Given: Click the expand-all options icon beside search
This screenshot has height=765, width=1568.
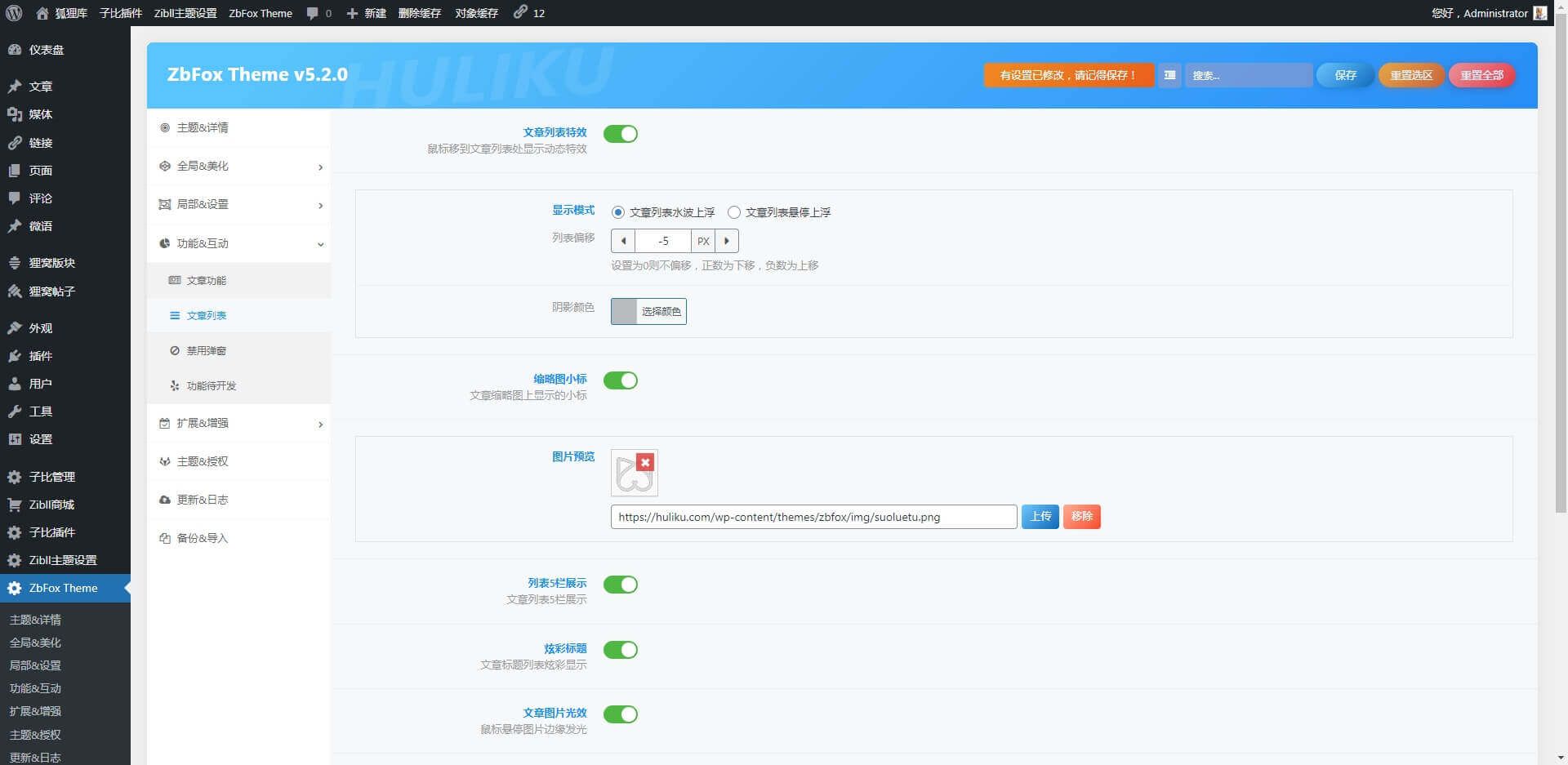Looking at the screenshot, I should 1169,75.
